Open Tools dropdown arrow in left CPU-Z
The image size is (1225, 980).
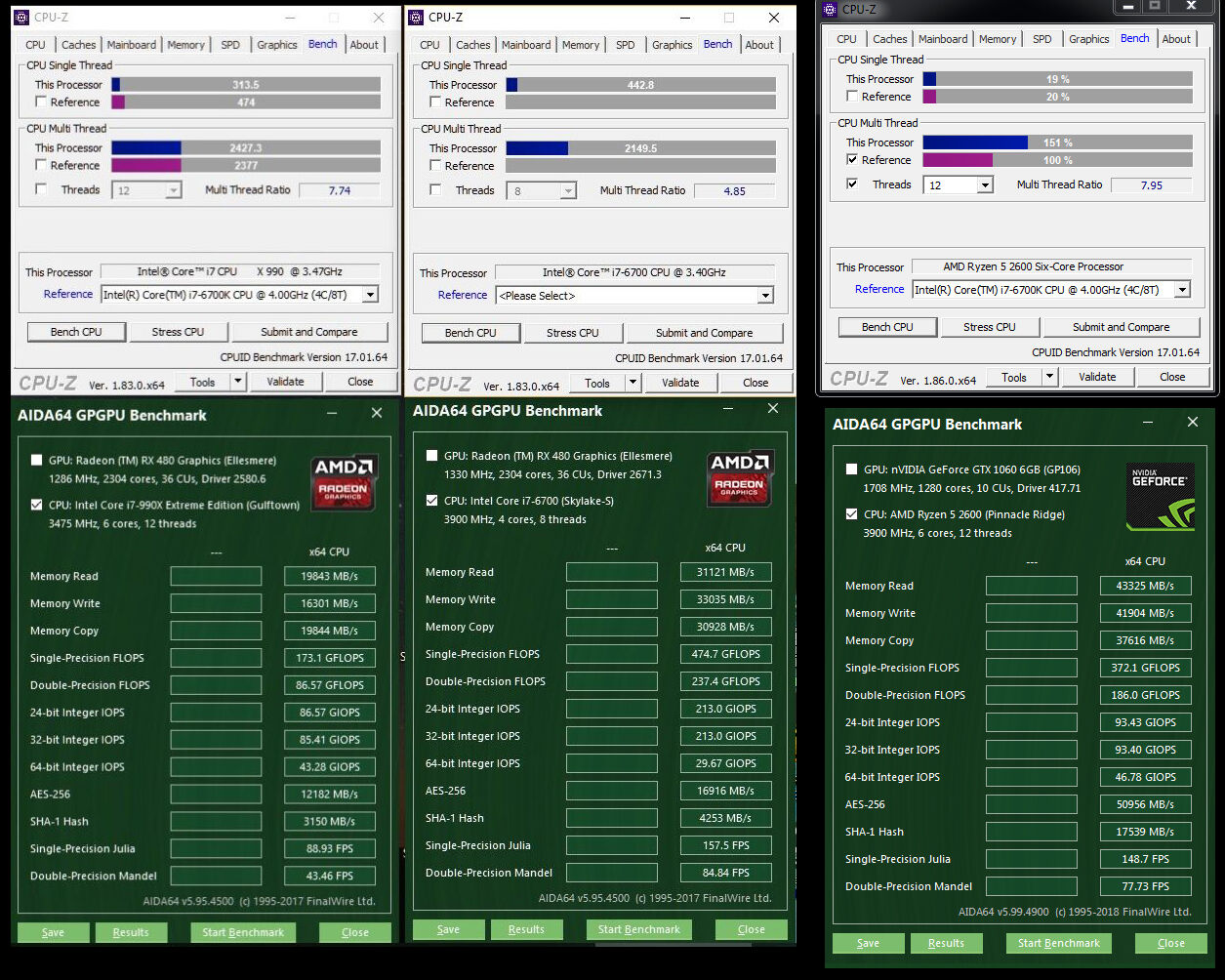coord(237,382)
